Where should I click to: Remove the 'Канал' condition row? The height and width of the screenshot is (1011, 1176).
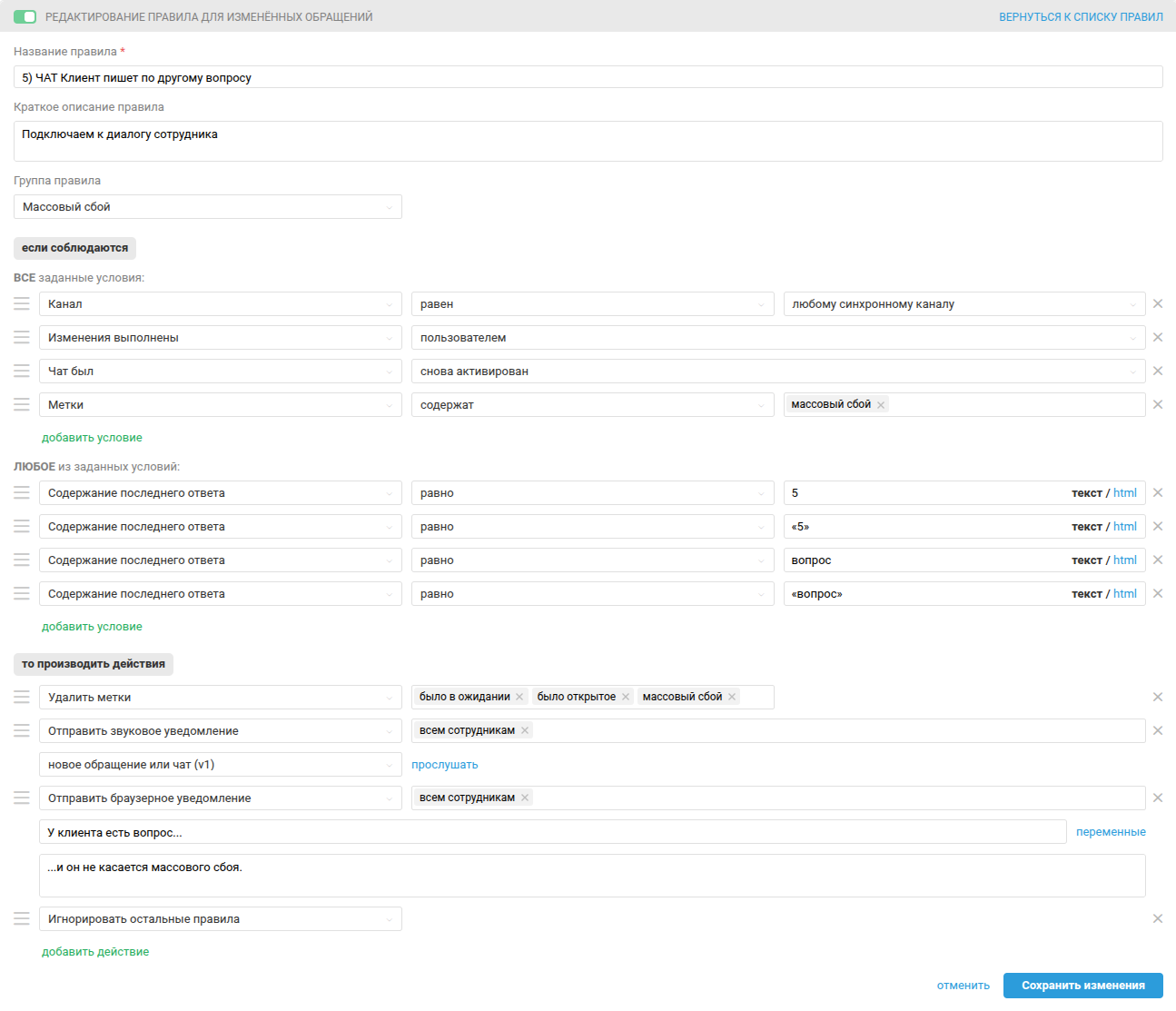tap(1158, 304)
